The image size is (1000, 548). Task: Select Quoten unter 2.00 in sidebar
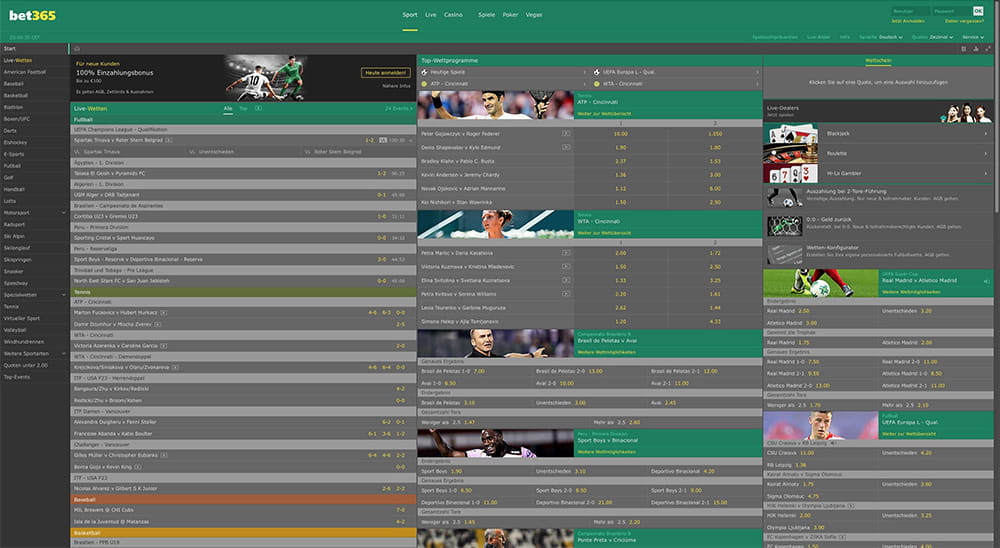(34, 366)
